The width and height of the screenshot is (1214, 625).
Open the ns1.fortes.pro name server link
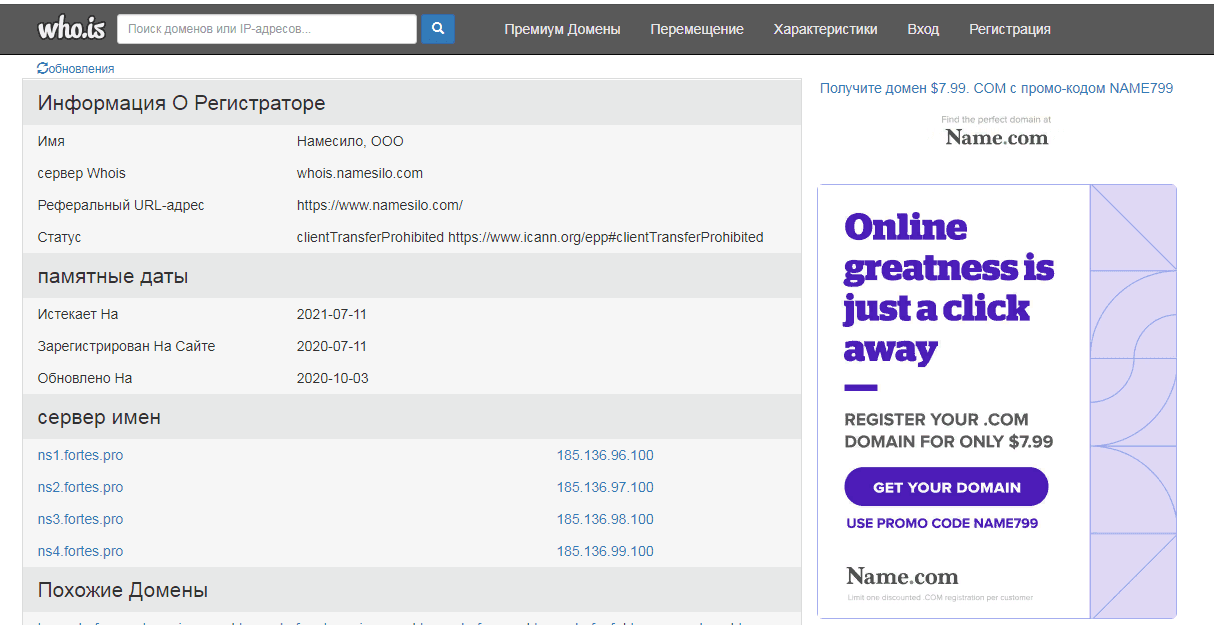pyautogui.click(x=80, y=455)
